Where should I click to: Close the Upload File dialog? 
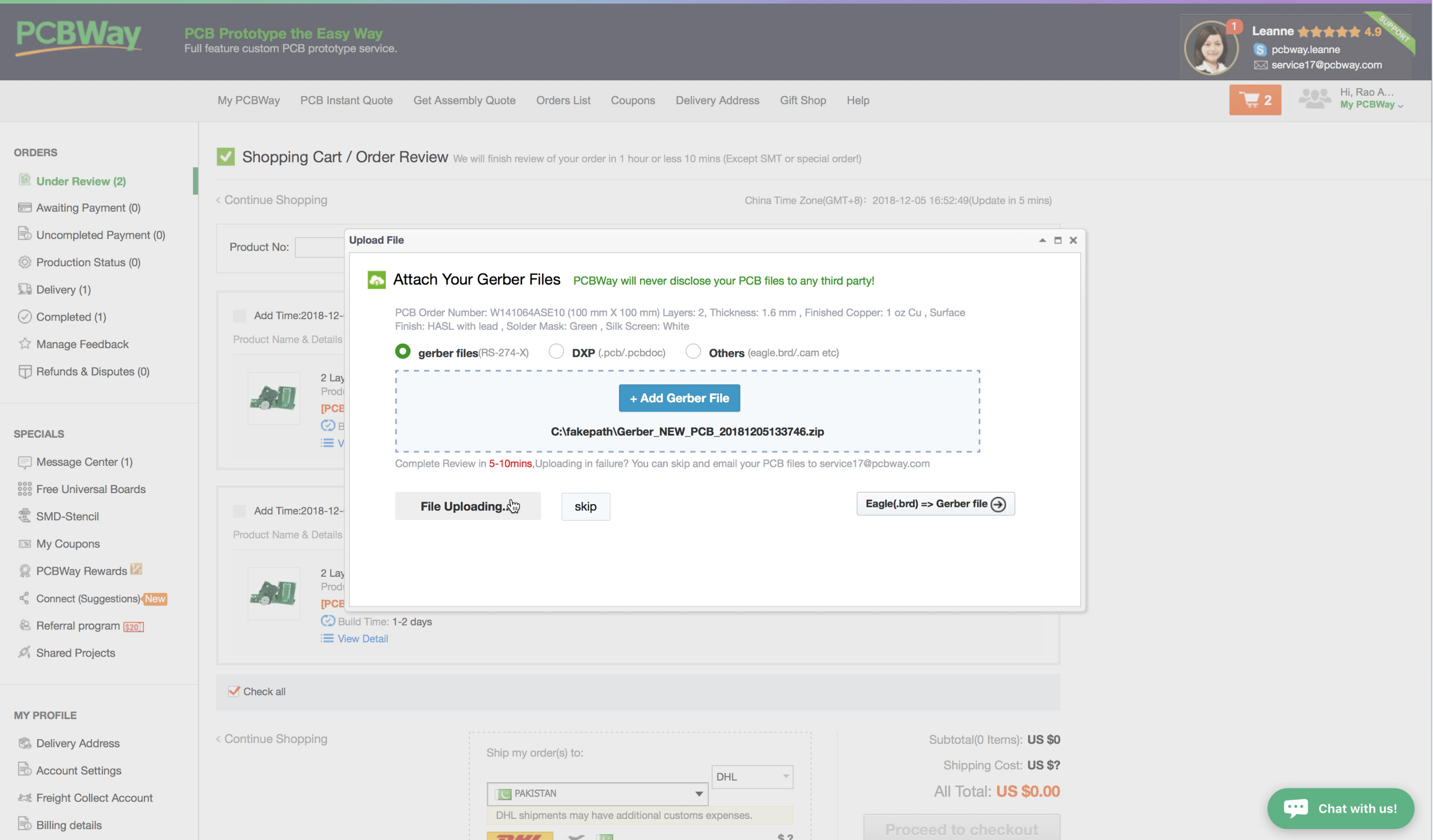1073,240
